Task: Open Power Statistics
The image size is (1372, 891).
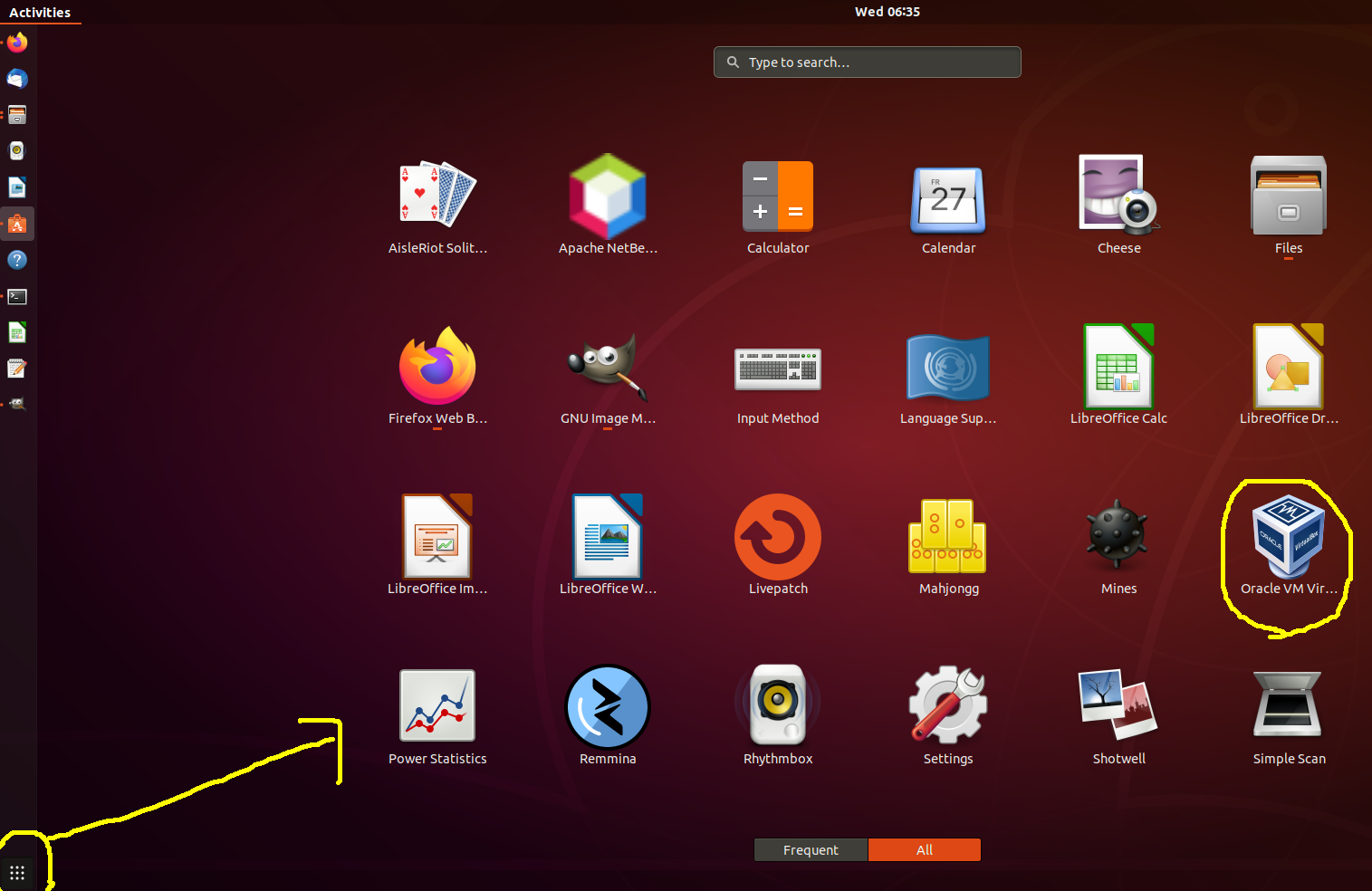Action: point(437,717)
